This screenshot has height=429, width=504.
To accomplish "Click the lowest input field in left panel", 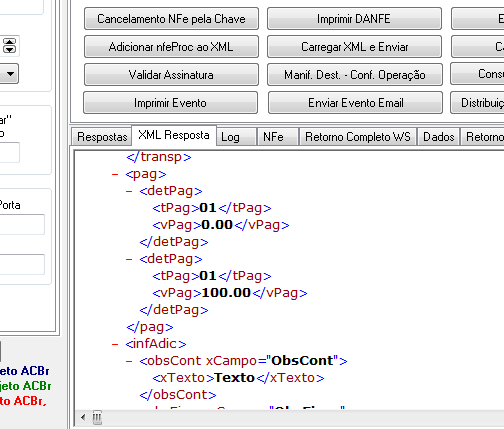I will [x=22, y=264].
